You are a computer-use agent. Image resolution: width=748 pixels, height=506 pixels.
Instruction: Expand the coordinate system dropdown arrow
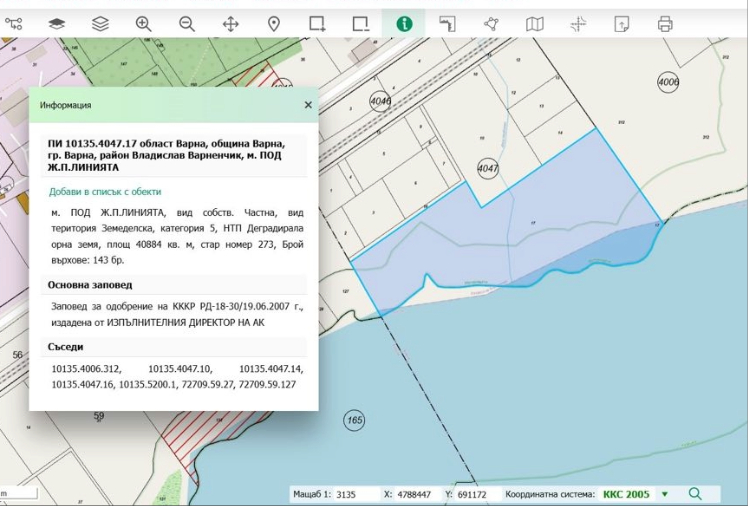click(664, 494)
